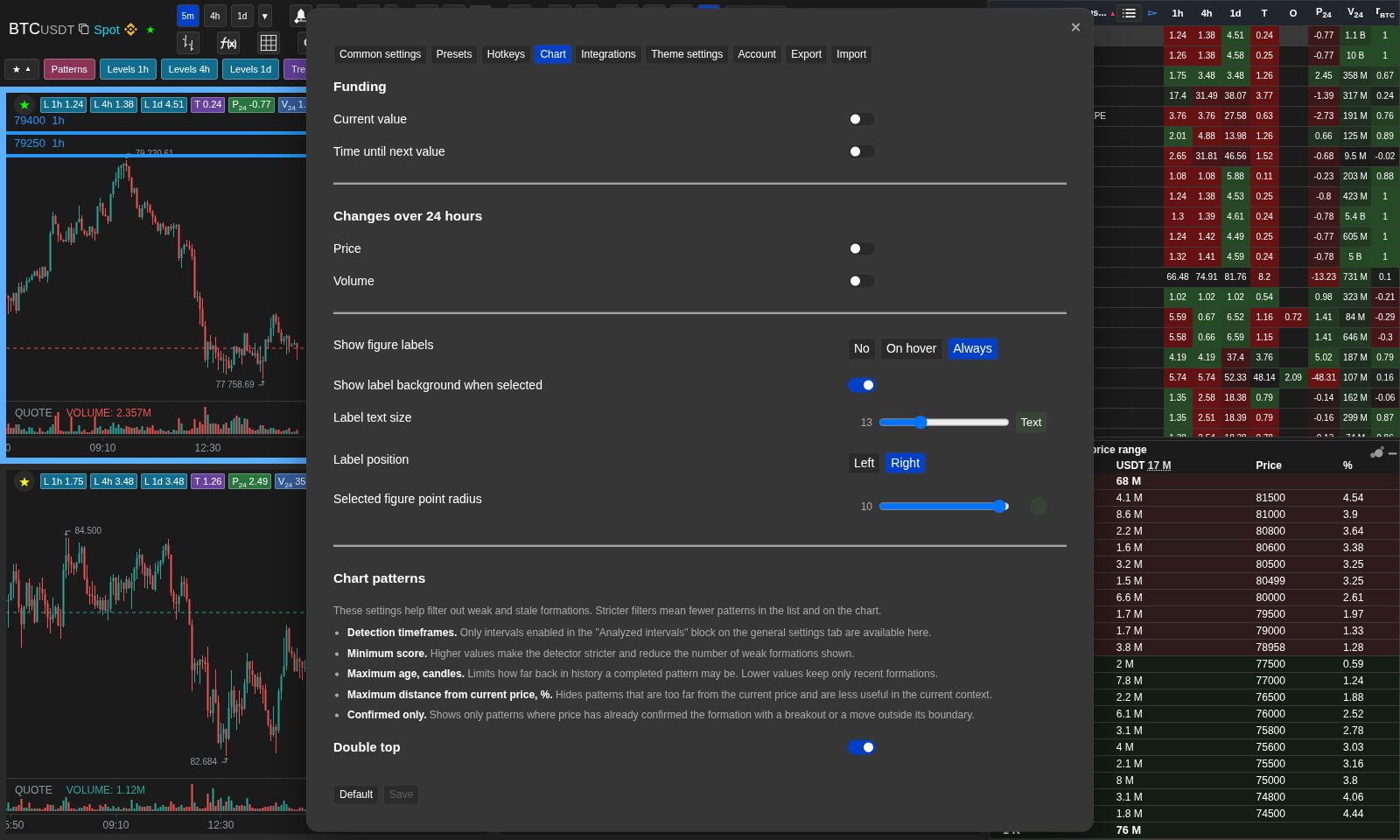Close the settings dialog
This screenshot has width=1400, height=840.
[x=1075, y=27]
